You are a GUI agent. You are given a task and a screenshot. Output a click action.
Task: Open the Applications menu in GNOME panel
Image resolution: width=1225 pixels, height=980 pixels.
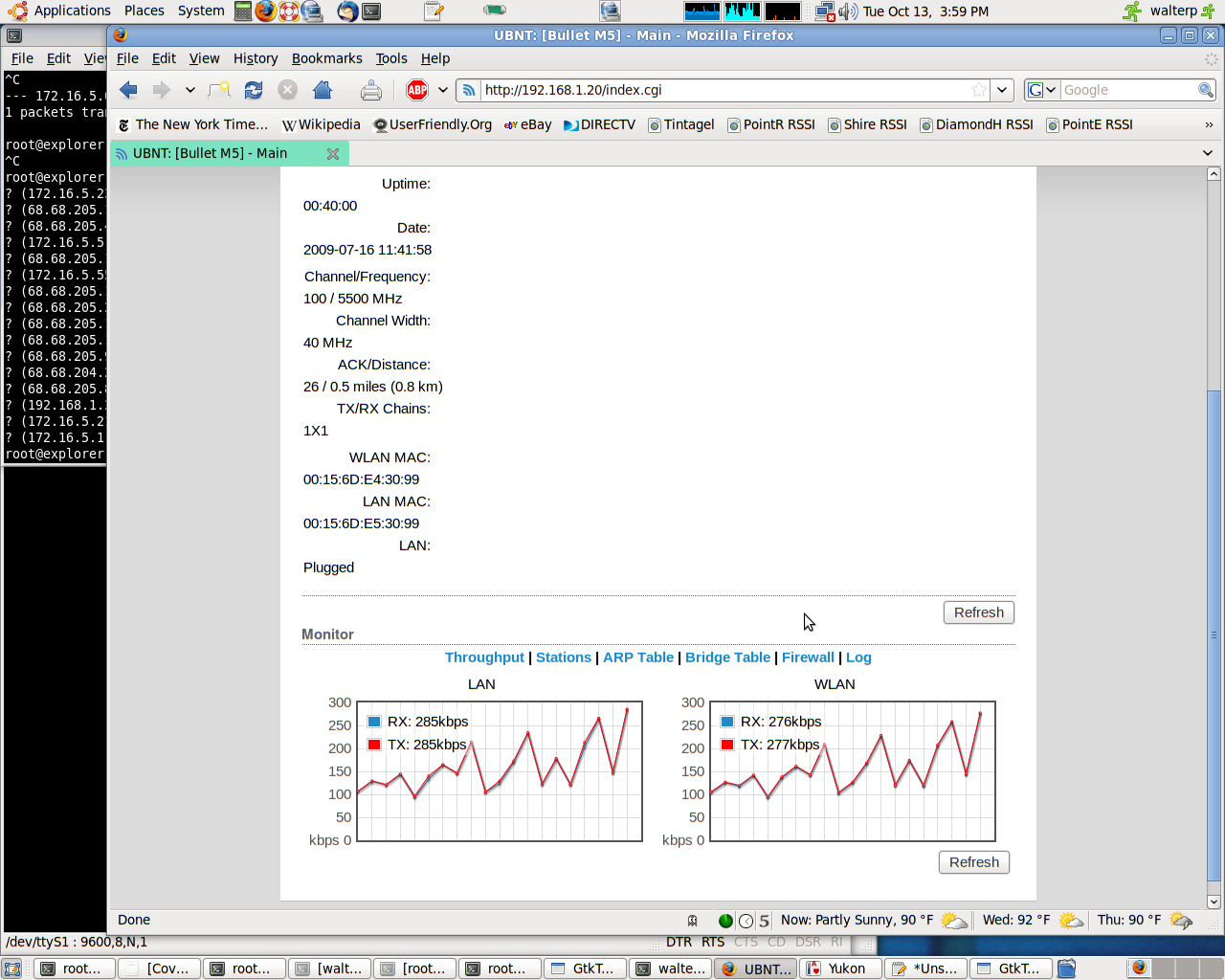59,11
